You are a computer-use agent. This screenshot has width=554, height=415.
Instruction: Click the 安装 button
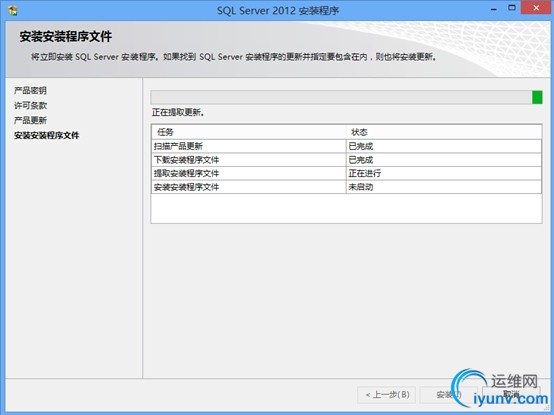point(449,395)
